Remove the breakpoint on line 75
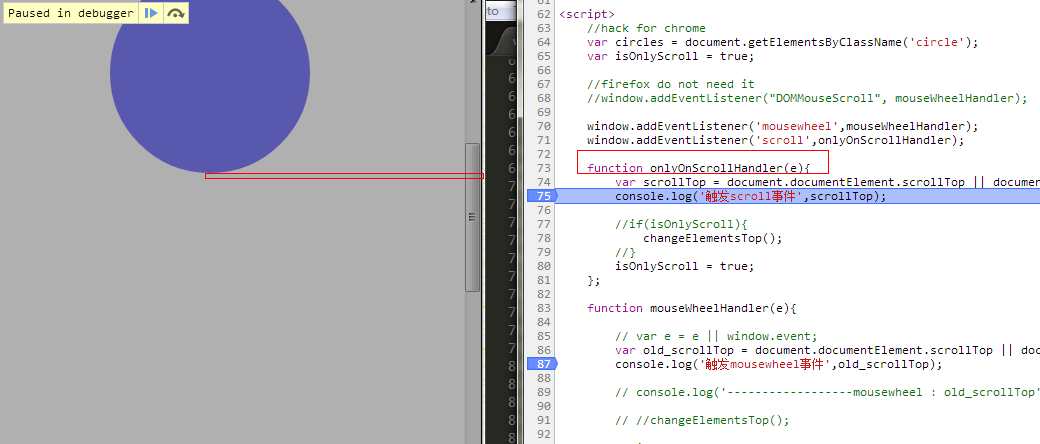Viewport: 1040px width, 444px height. pyautogui.click(x=542, y=197)
